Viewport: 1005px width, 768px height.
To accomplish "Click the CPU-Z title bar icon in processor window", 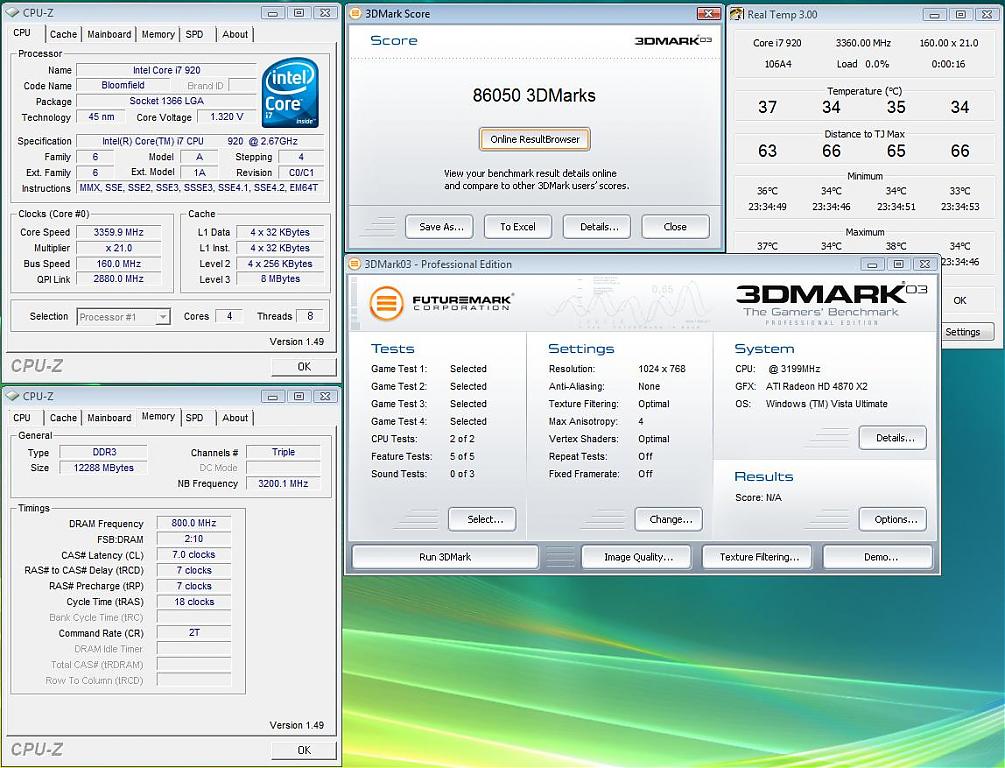I will tap(12, 13).
